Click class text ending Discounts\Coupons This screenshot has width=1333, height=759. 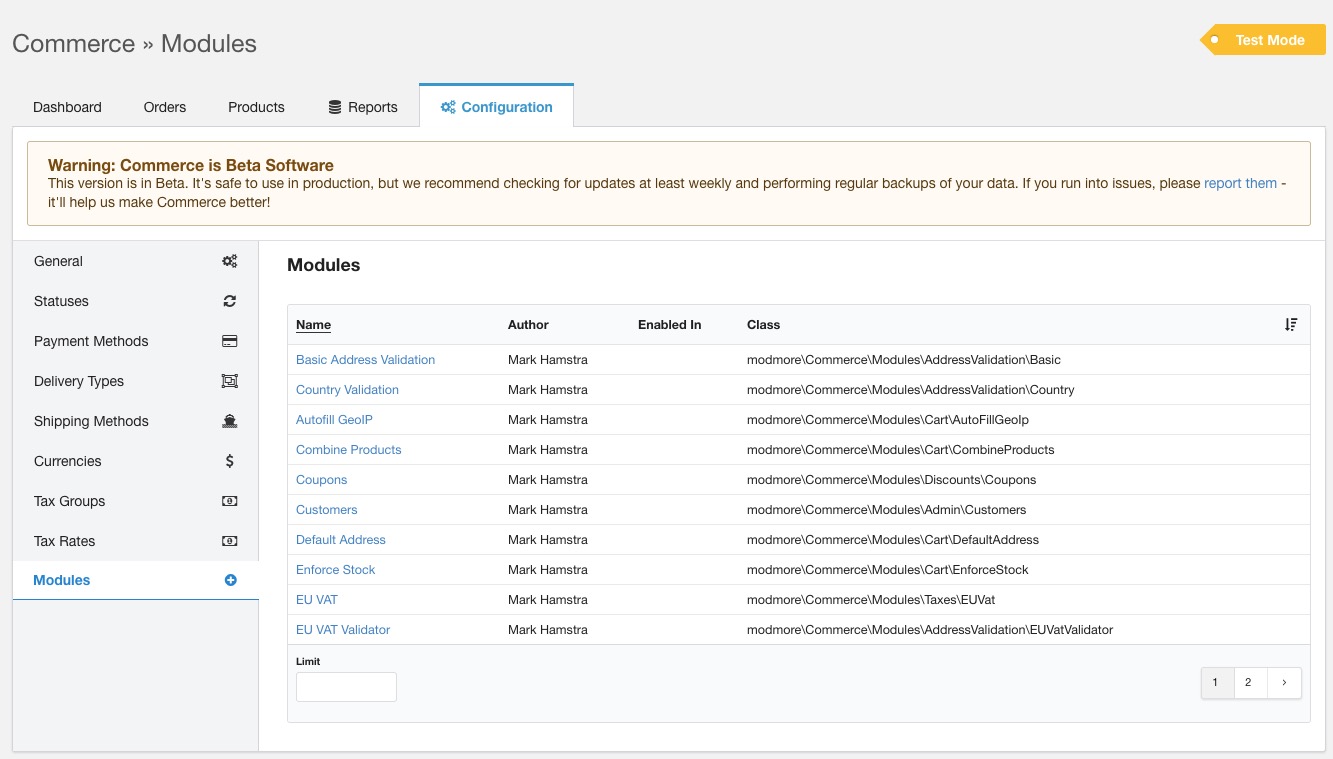tap(891, 480)
